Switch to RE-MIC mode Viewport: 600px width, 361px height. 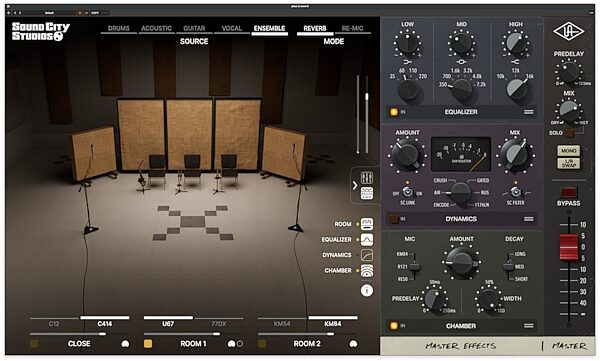coord(352,28)
